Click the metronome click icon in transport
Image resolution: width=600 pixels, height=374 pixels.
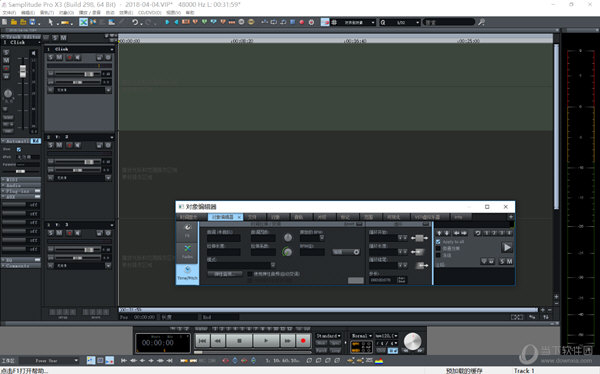tap(393, 351)
